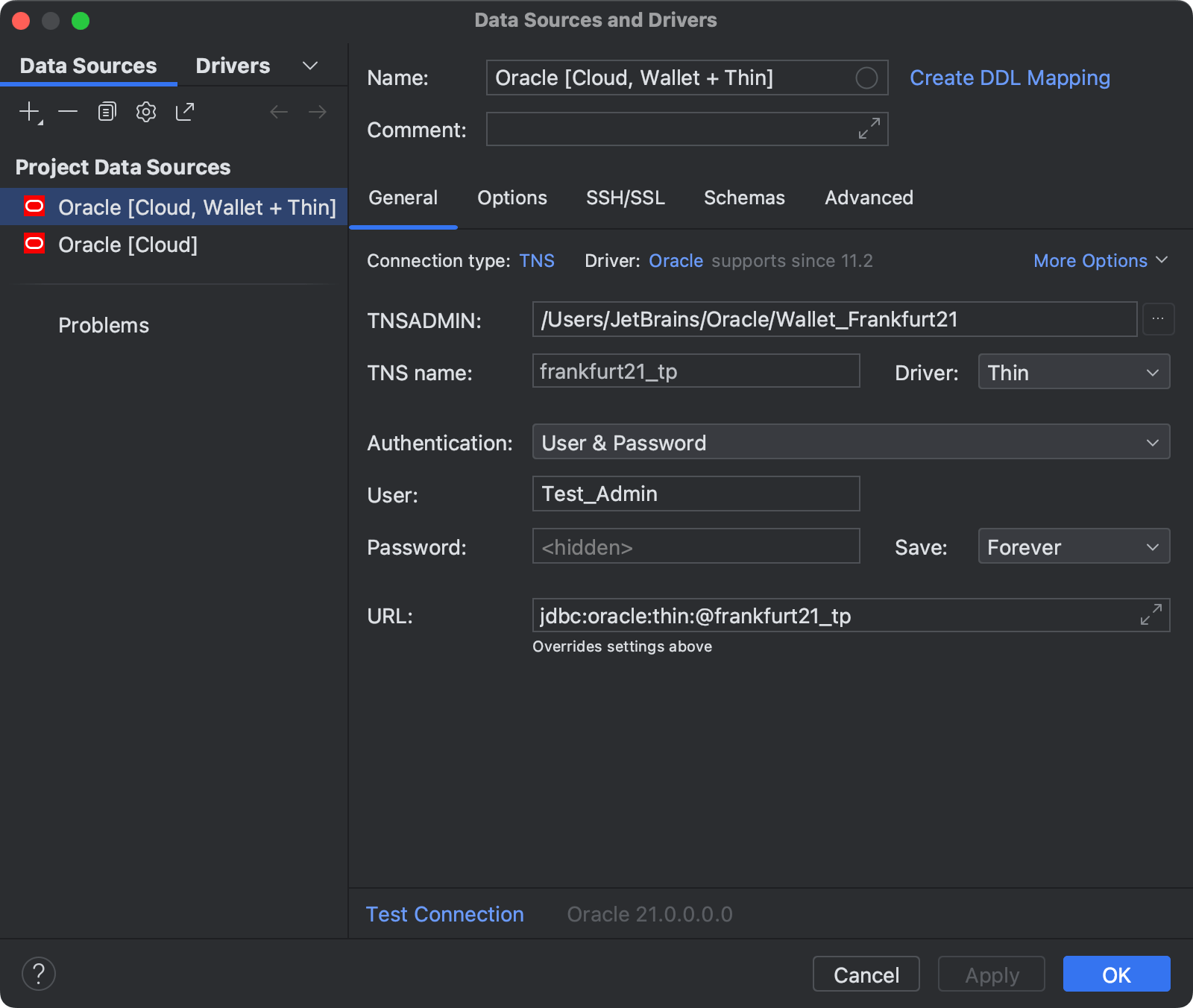This screenshot has width=1193, height=1008.
Task: Click the share/export data source icon
Action: (184, 111)
